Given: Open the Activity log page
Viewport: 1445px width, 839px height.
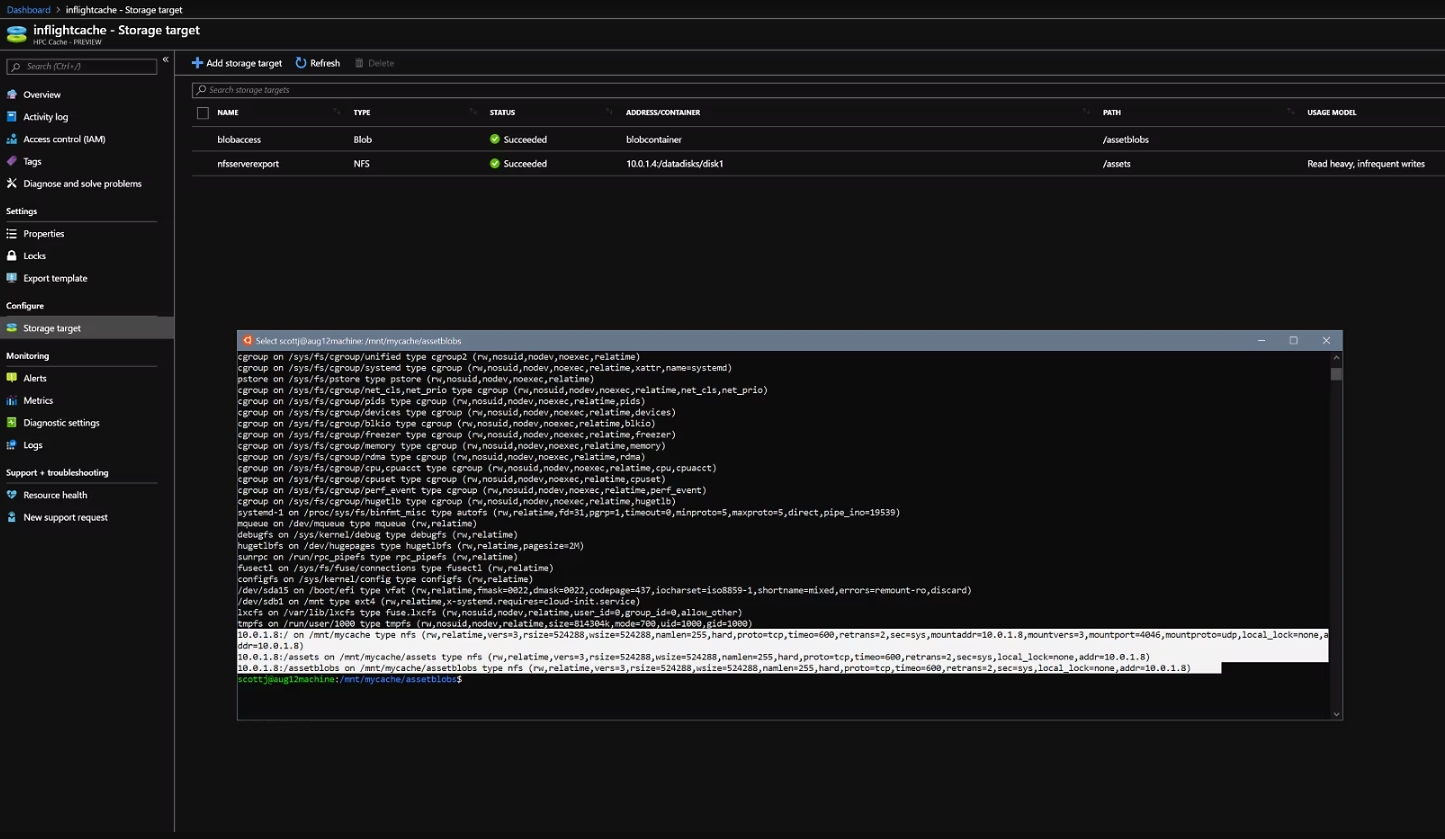Looking at the screenshot, I should pyautogui.click(x=46, y=117).
